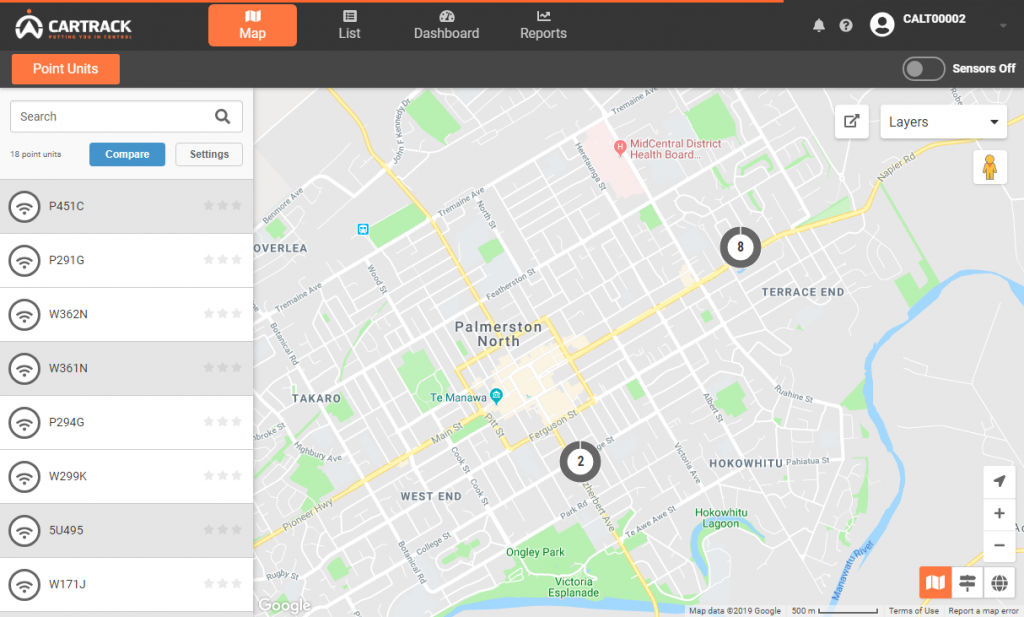1024x617 pixels.
Task: Expand the cluster marker showing 8 units
Action: 740,246
